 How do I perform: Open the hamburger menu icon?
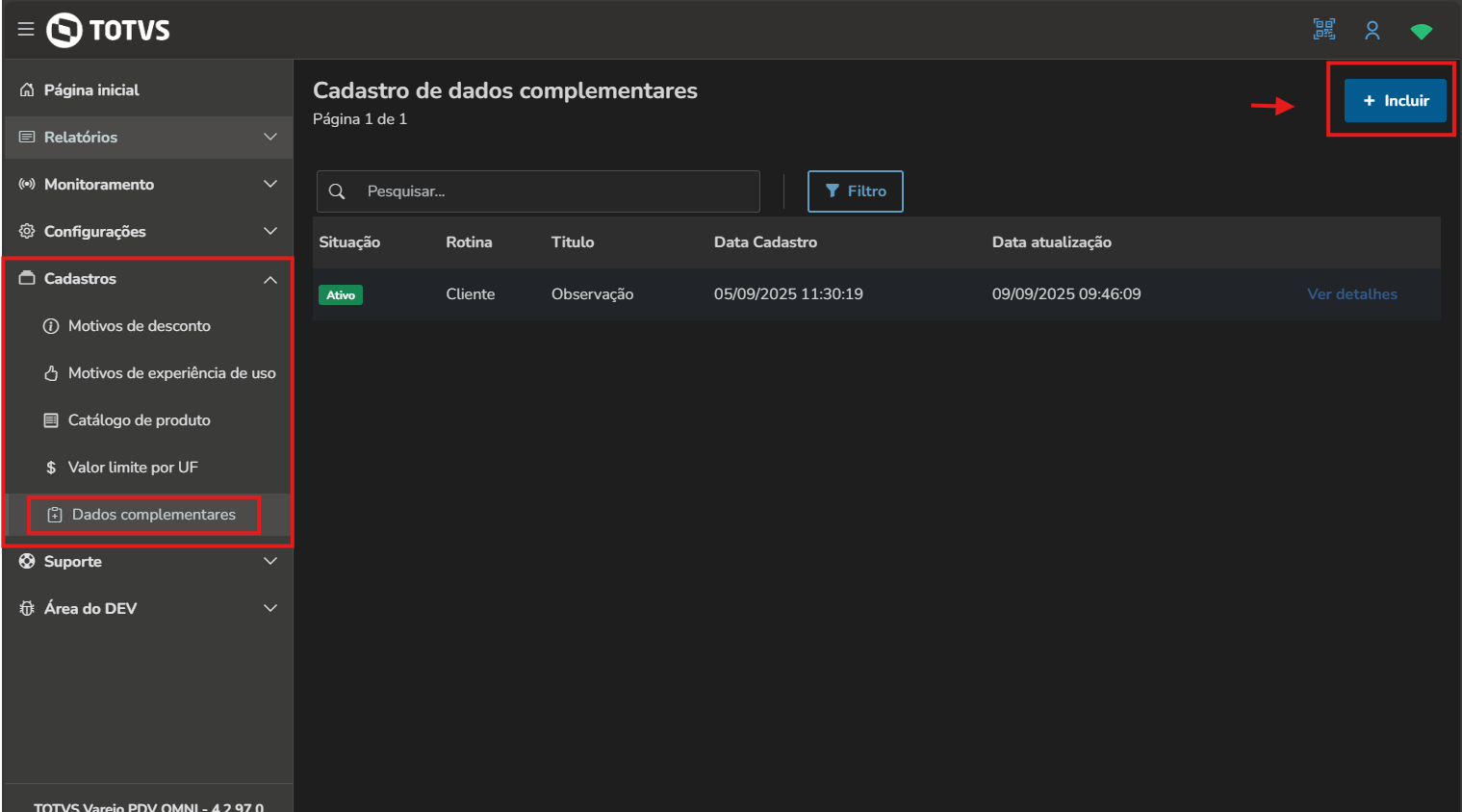[x=26, y=30]
